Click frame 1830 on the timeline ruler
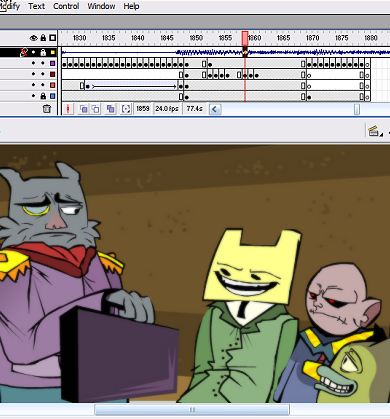The image size is (390, 419). pyautogui.click(x=79, y=38)
